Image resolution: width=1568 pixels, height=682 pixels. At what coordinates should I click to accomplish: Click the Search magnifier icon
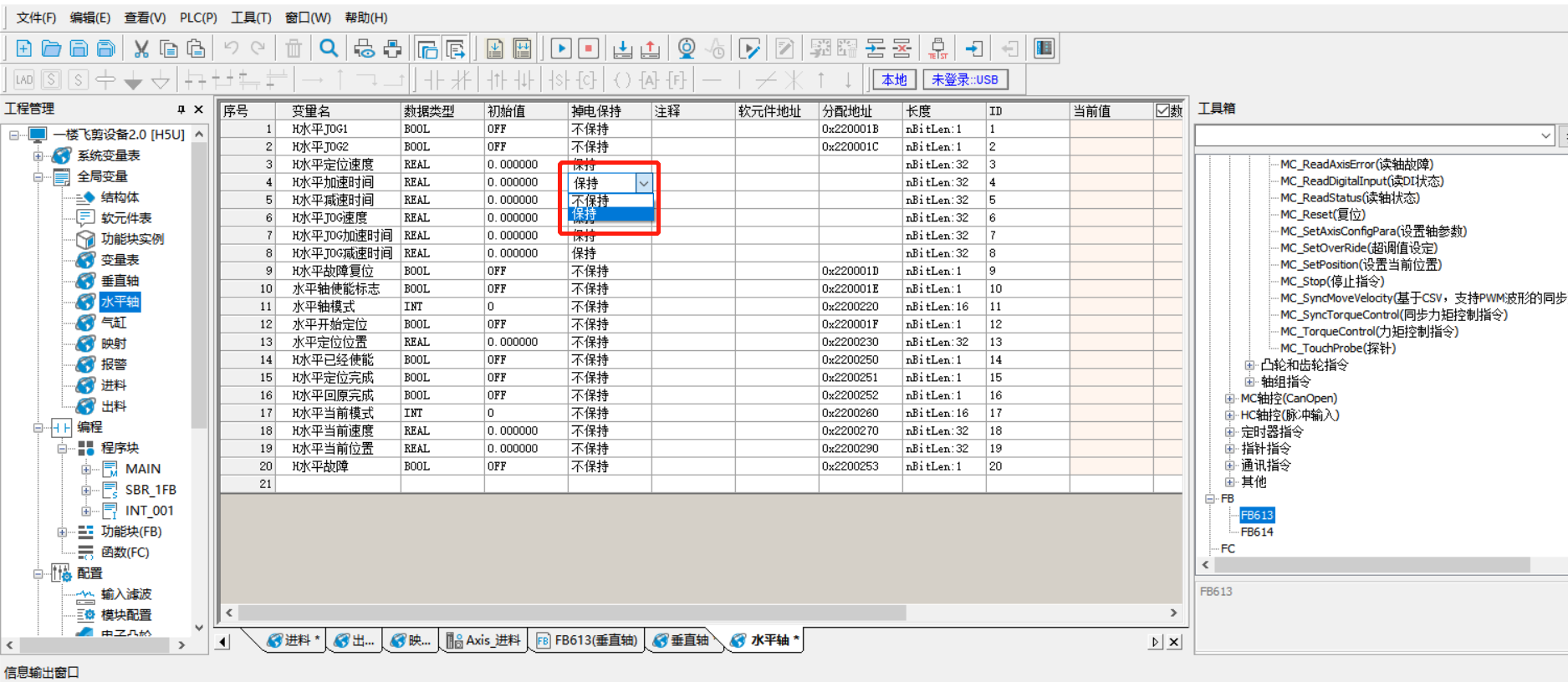tap(329, 48)
